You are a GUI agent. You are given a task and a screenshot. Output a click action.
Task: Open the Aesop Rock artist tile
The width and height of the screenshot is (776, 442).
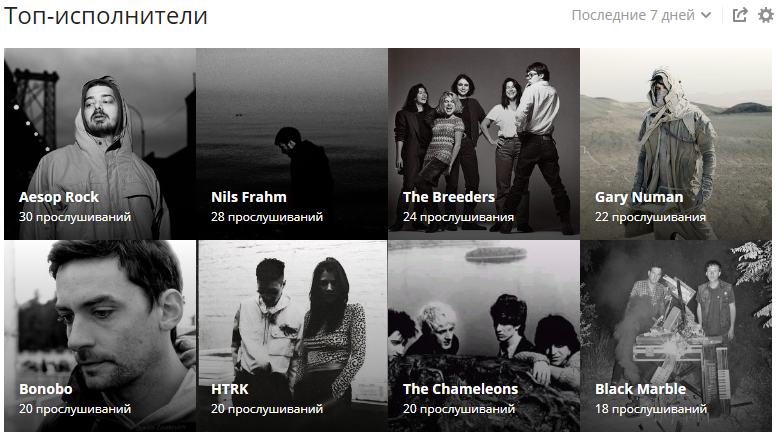(x=100, y=144)
